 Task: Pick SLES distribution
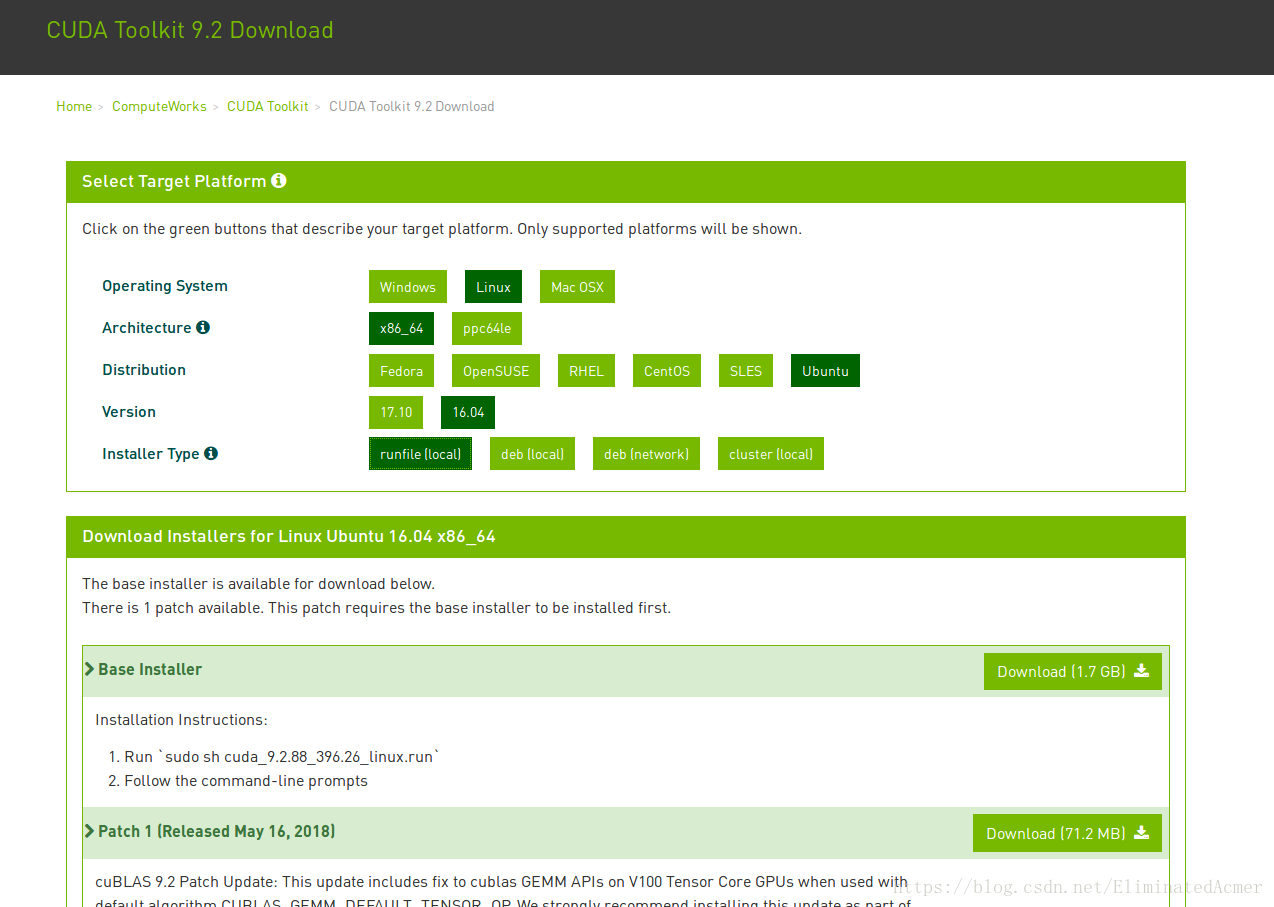[x=746, y=371]
